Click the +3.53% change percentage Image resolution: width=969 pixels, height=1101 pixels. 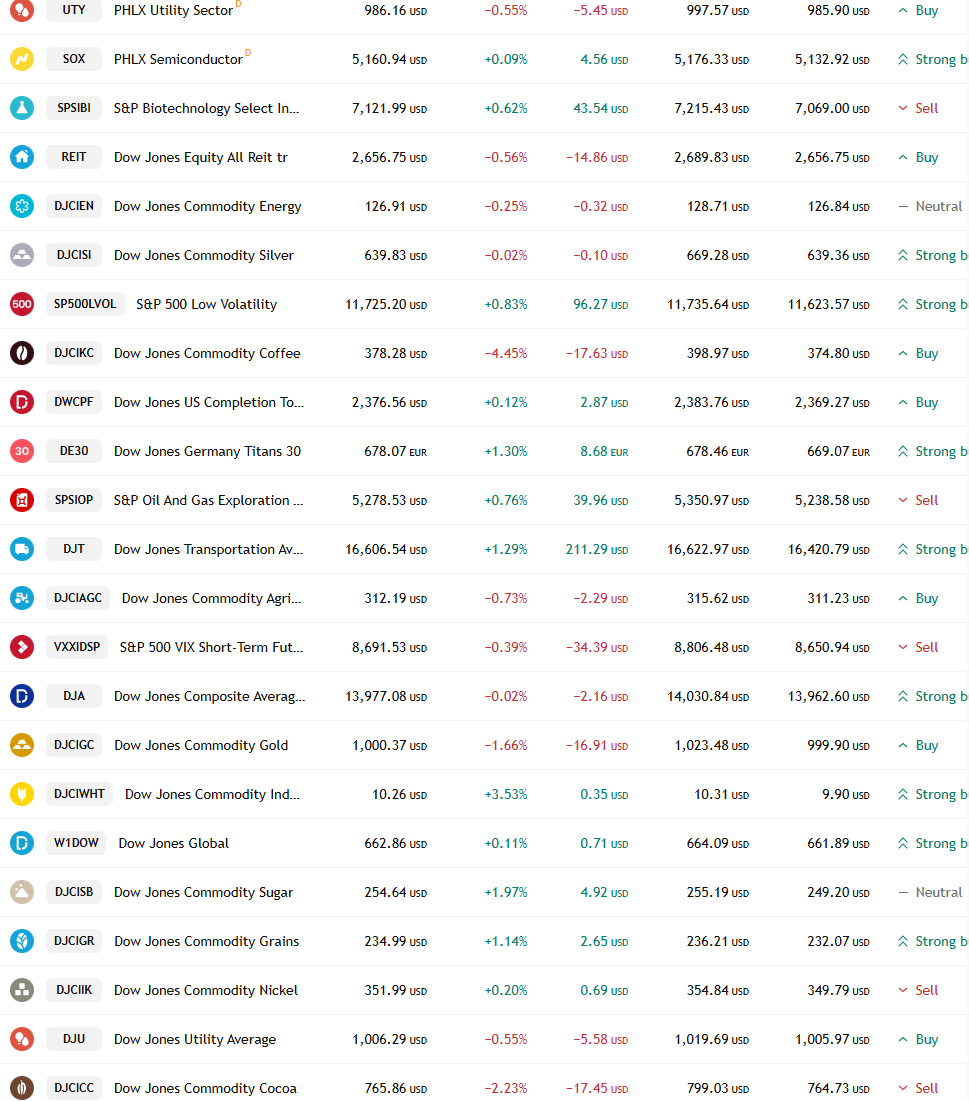click(x=506, y=794)
